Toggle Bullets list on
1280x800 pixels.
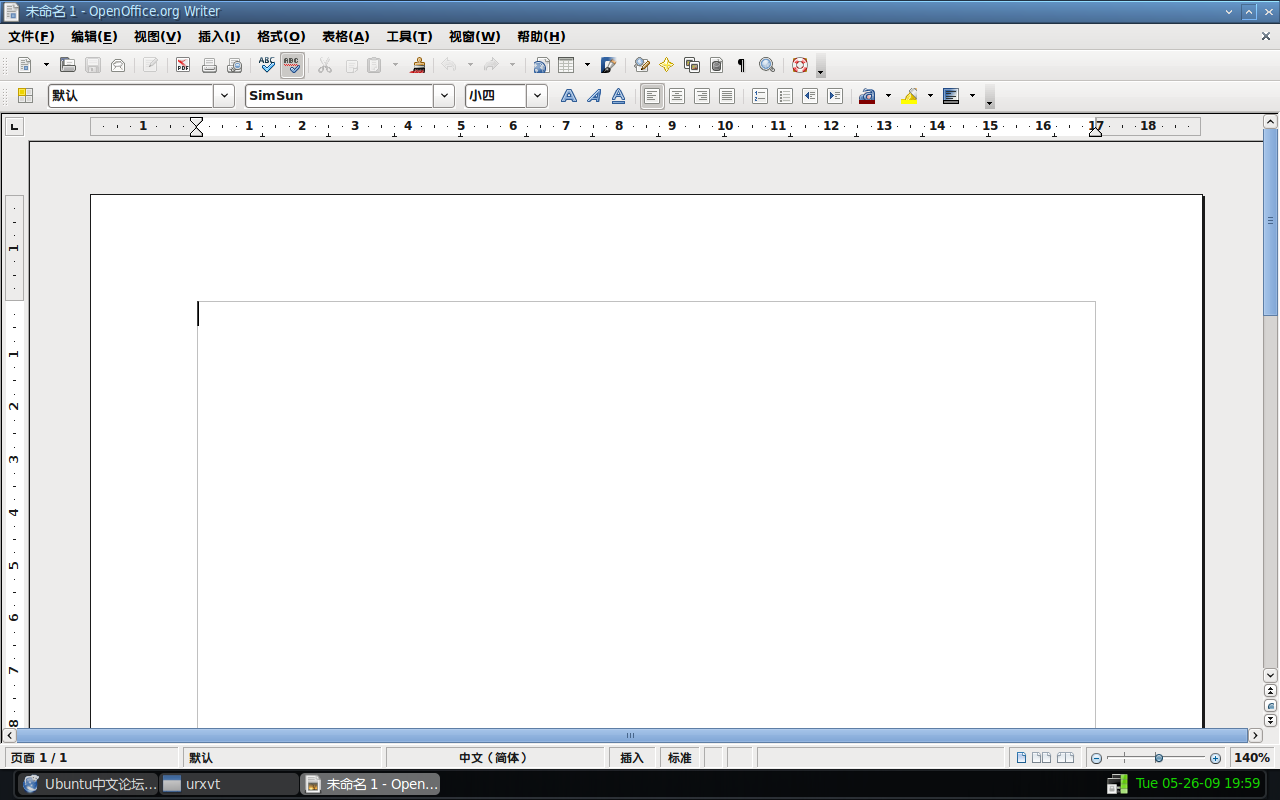[785, 96]
